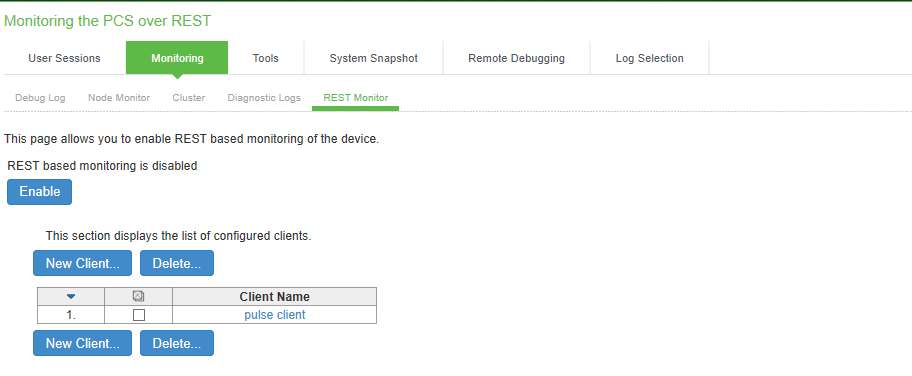Viewport: 912px width, 376px height.
Task: Click Delete button above the table
Action: click(177, 263)
